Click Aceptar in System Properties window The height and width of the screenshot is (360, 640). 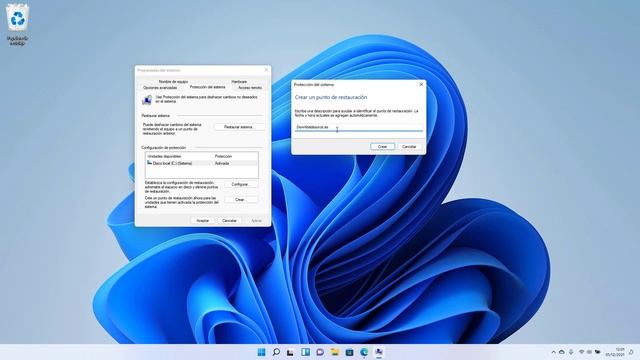tap(203, 220)
